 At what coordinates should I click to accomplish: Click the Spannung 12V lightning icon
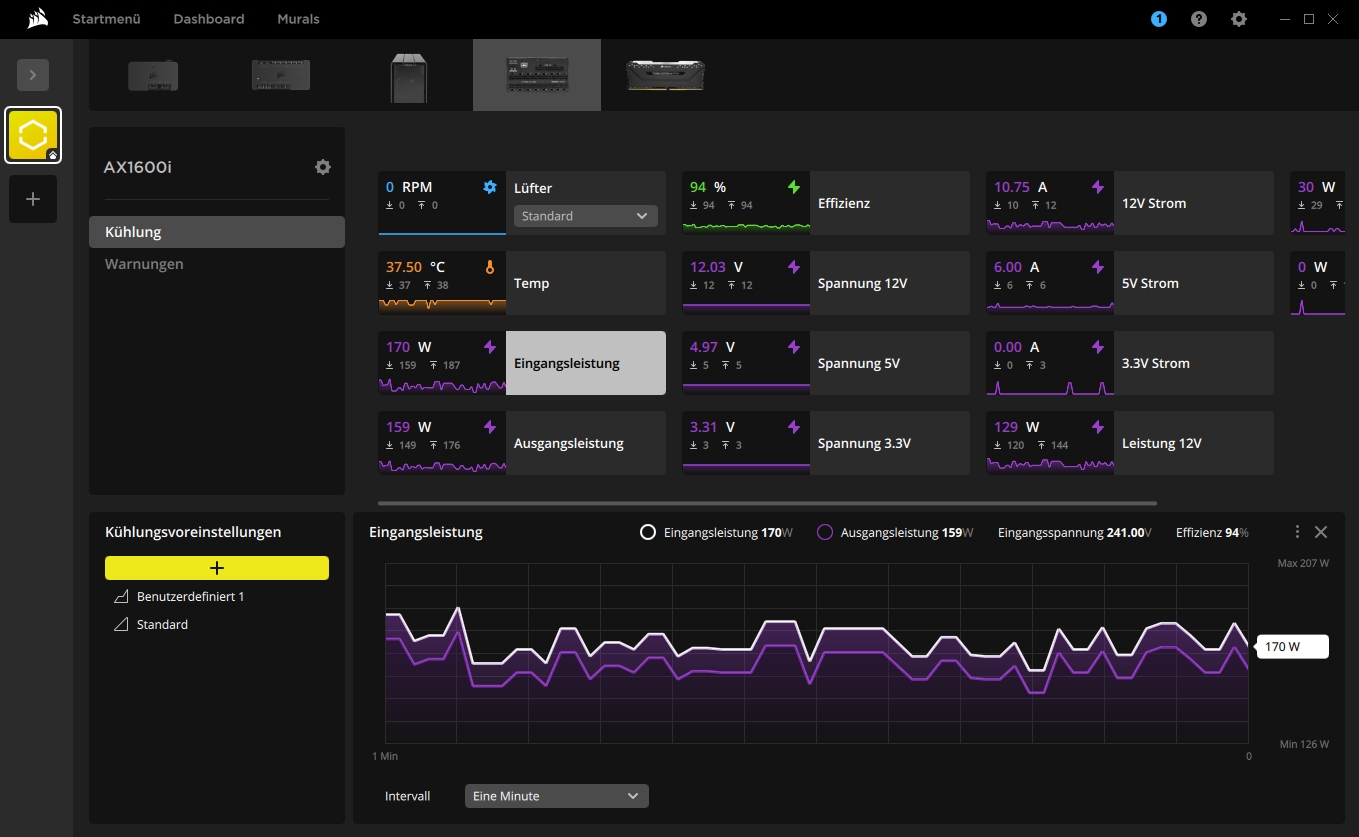pos(794,267)
